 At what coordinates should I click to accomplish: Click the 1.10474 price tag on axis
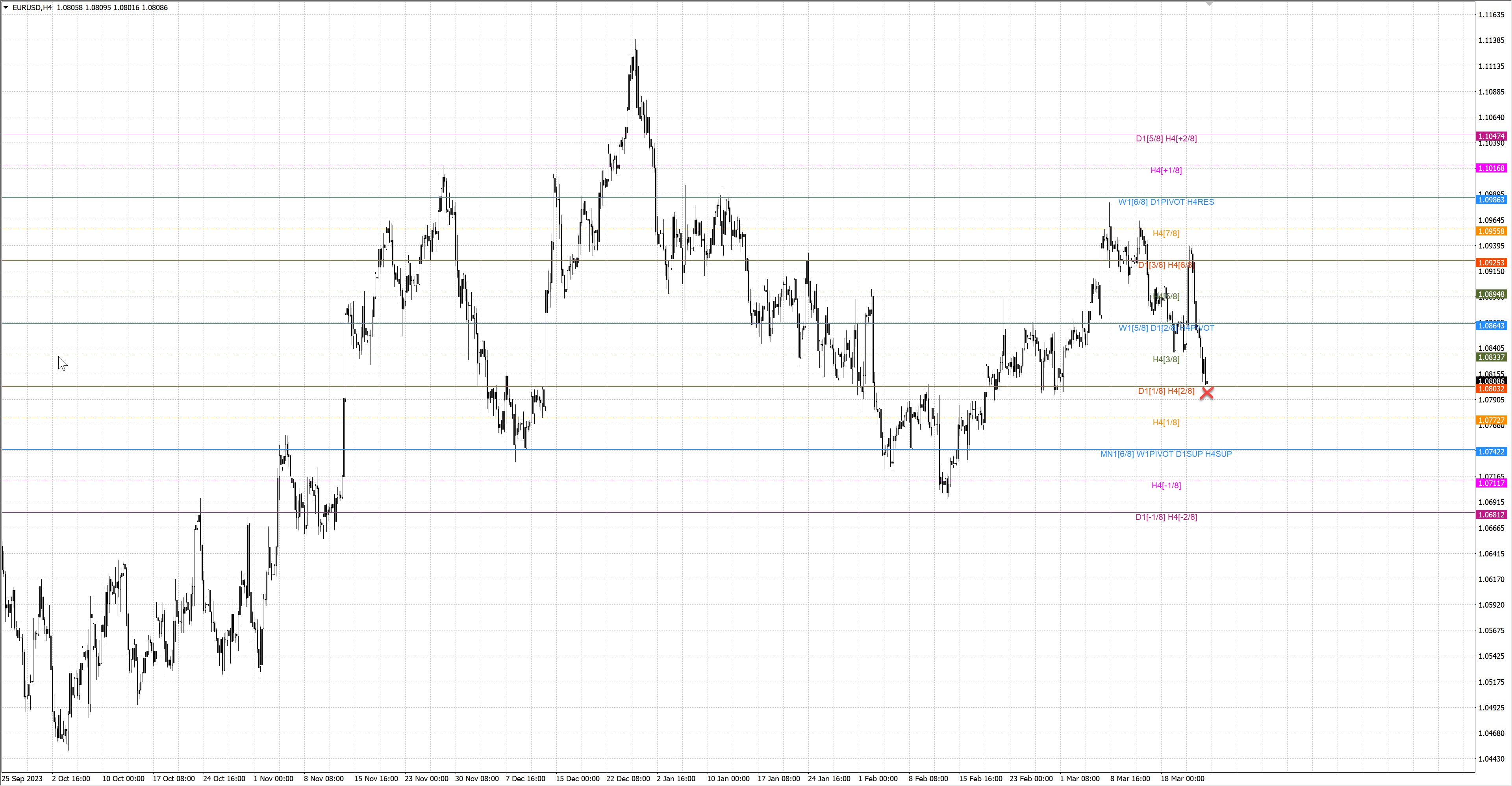point(1491,136)
